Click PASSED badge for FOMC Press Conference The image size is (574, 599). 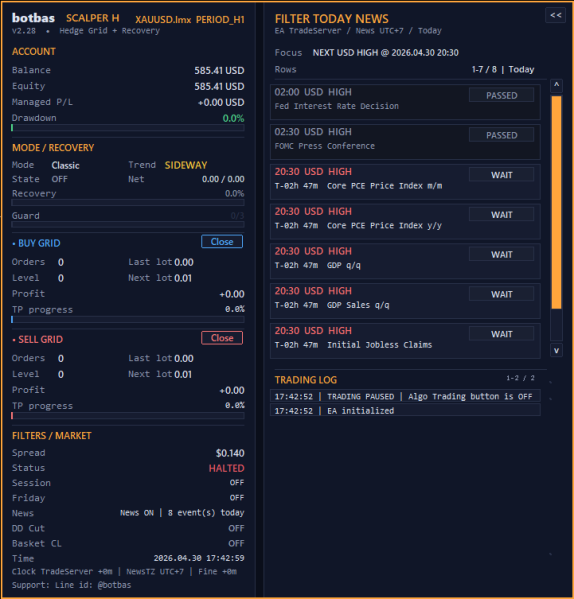(x=501, y=135)
